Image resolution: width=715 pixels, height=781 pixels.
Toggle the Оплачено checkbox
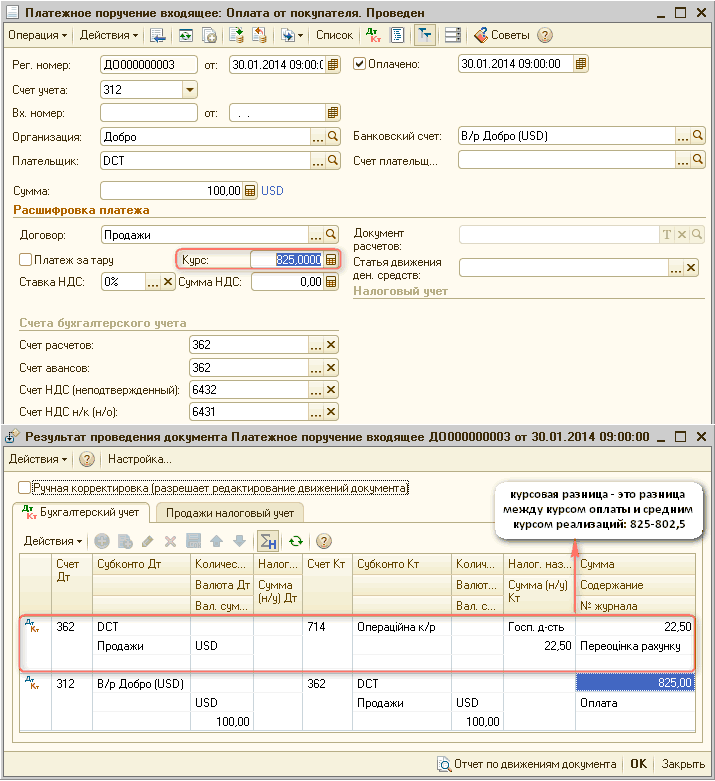(x=360, y=64)
